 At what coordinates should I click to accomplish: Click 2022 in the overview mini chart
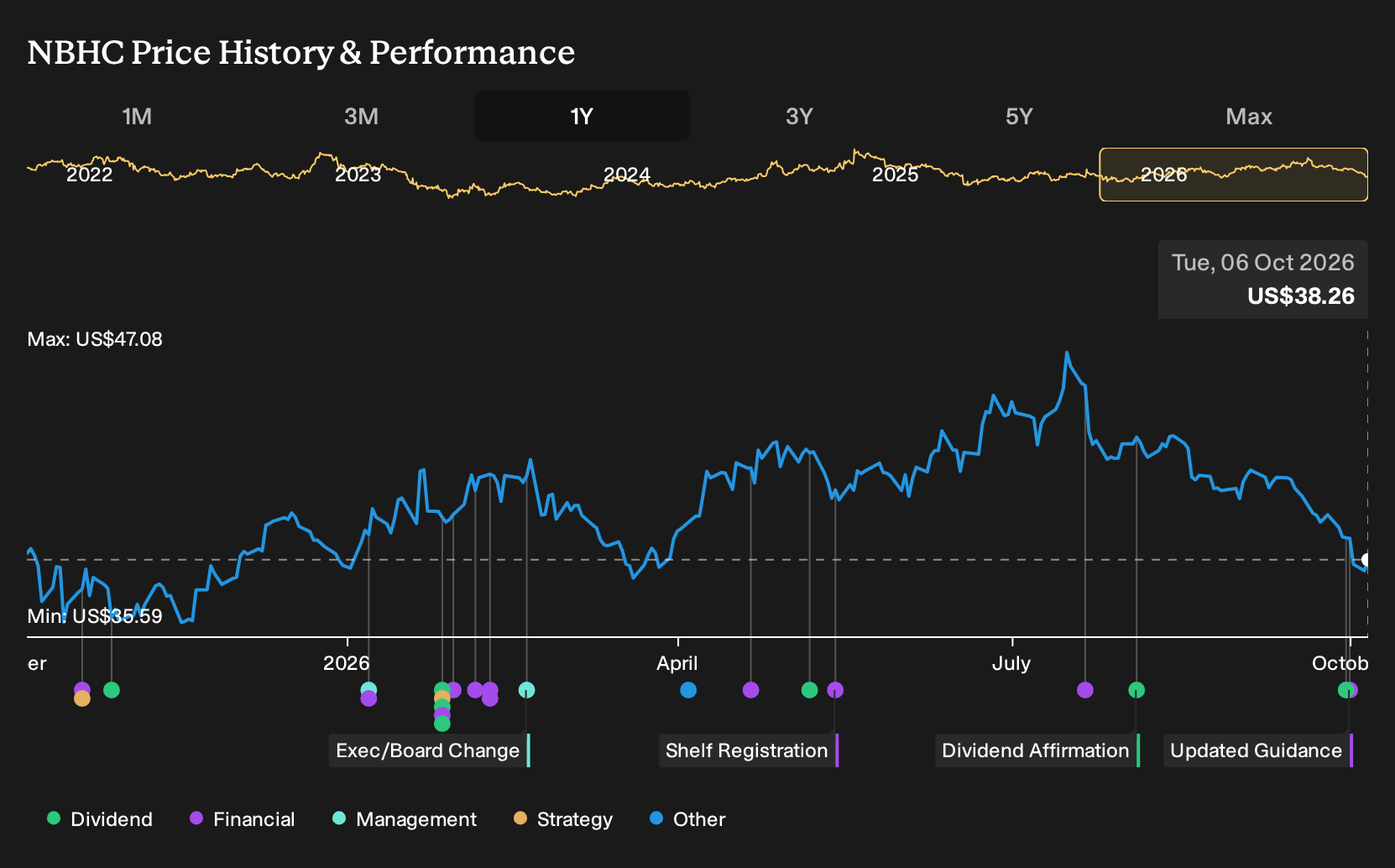coord(89,175)
